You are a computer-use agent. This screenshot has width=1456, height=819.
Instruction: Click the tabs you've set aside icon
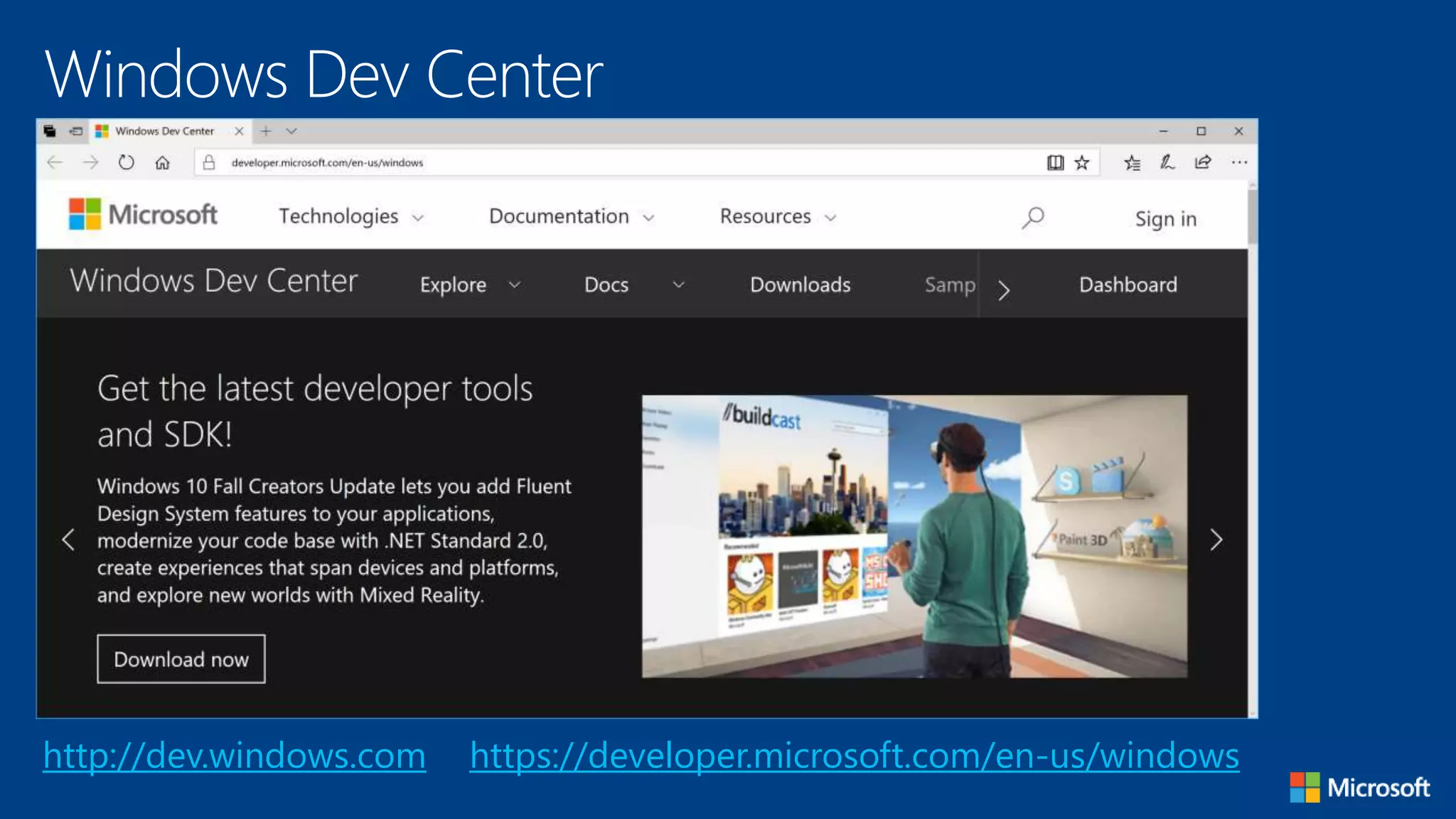click(50, 131)
